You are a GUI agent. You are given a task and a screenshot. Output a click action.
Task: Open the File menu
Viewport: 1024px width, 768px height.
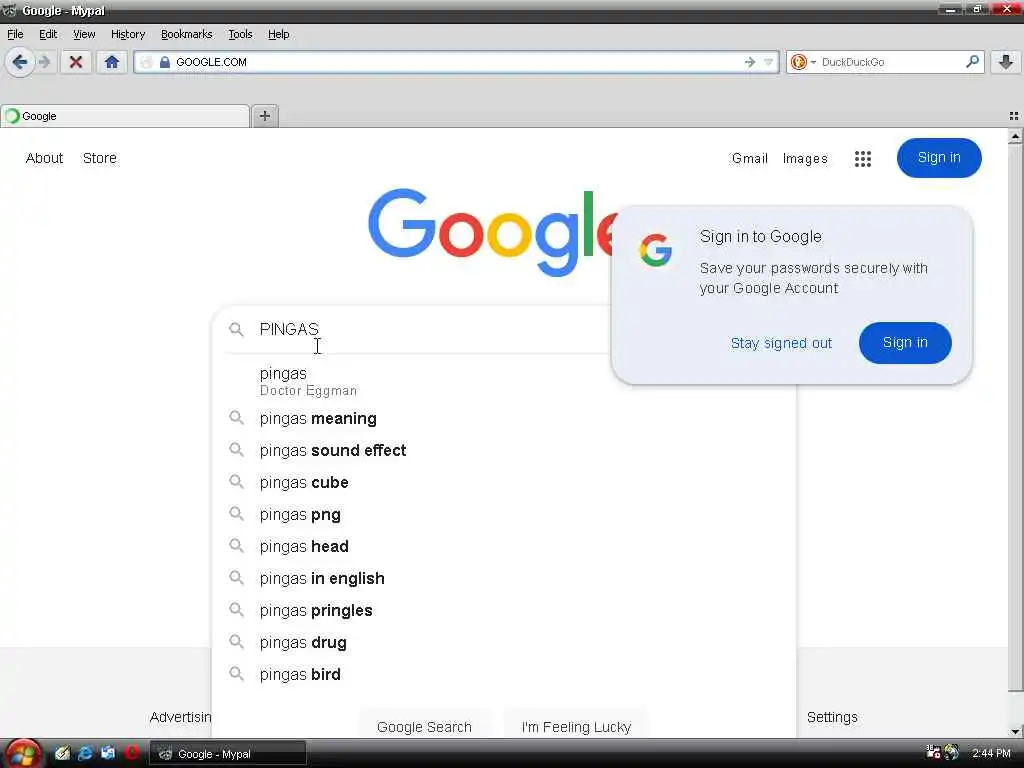pos(15,34)
